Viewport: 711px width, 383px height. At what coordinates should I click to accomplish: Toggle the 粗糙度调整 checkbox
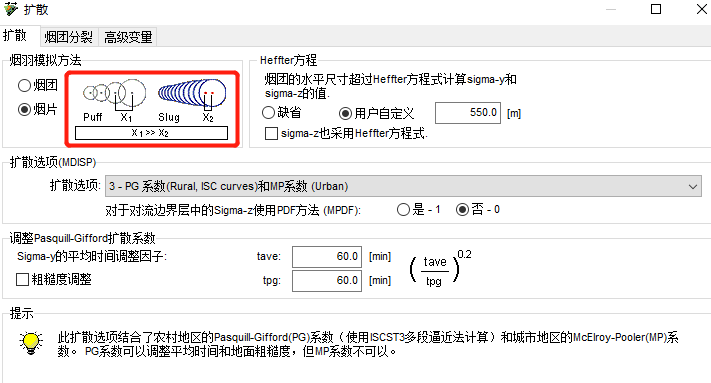point(22,279)
